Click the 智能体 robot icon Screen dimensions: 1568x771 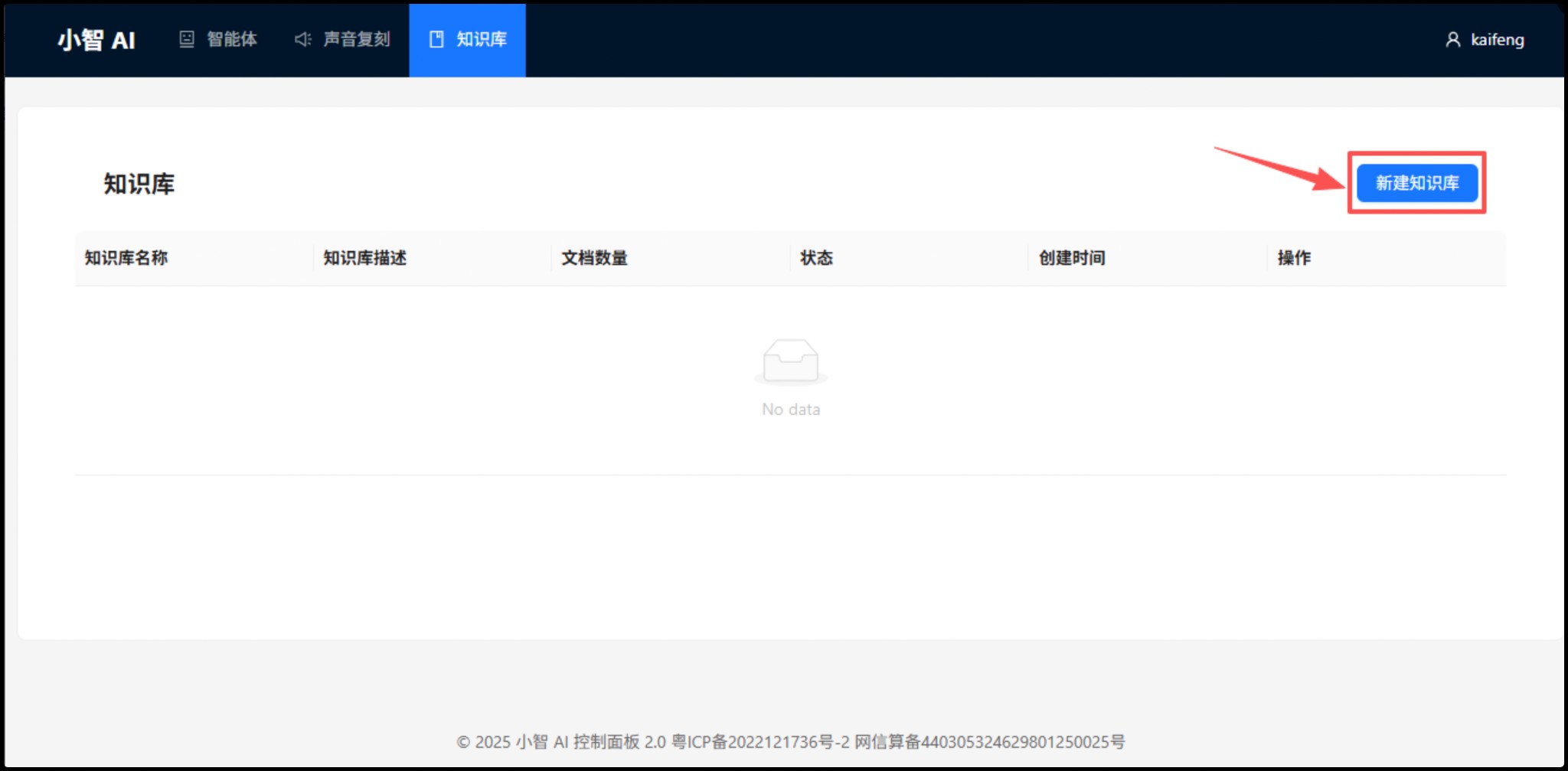click(187, 39)
